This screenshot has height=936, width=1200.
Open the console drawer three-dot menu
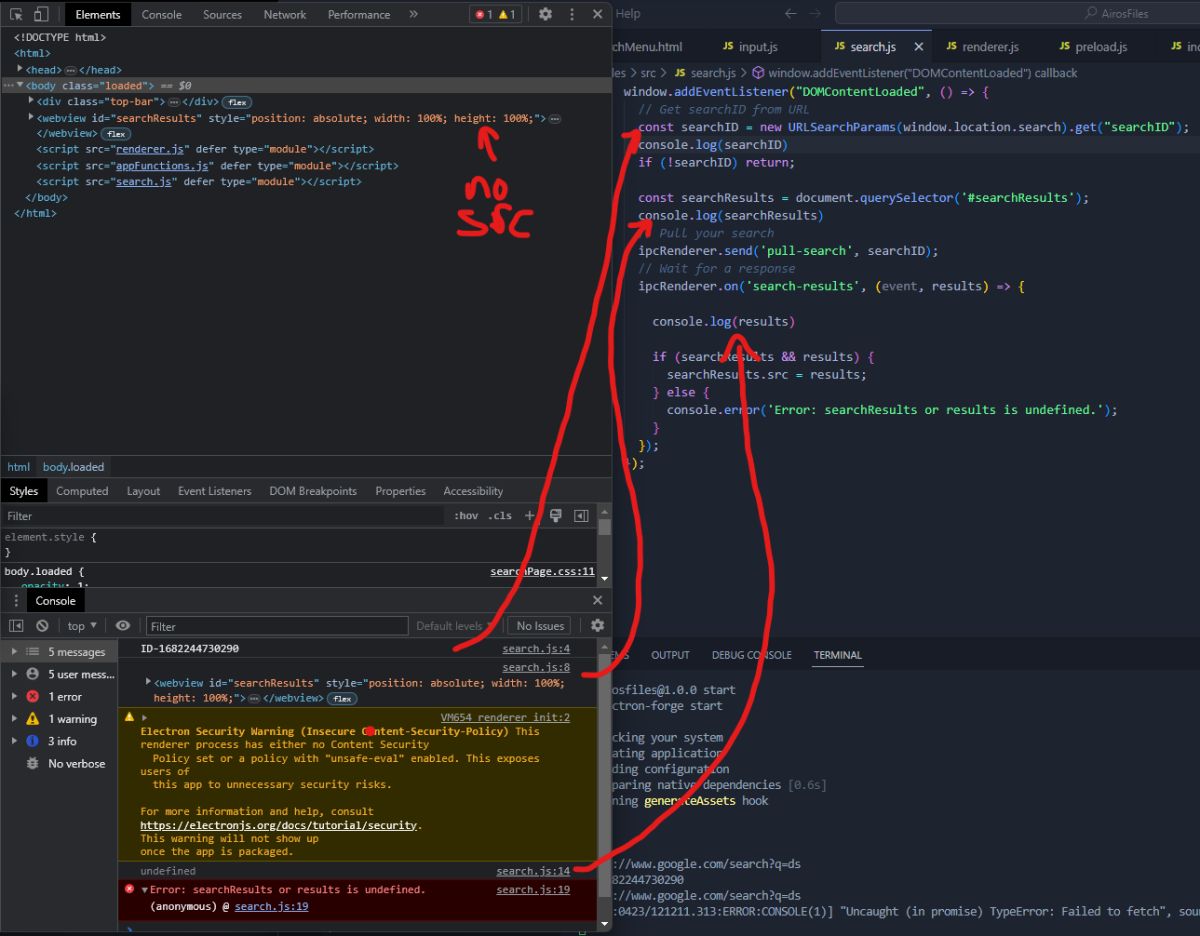16,601
